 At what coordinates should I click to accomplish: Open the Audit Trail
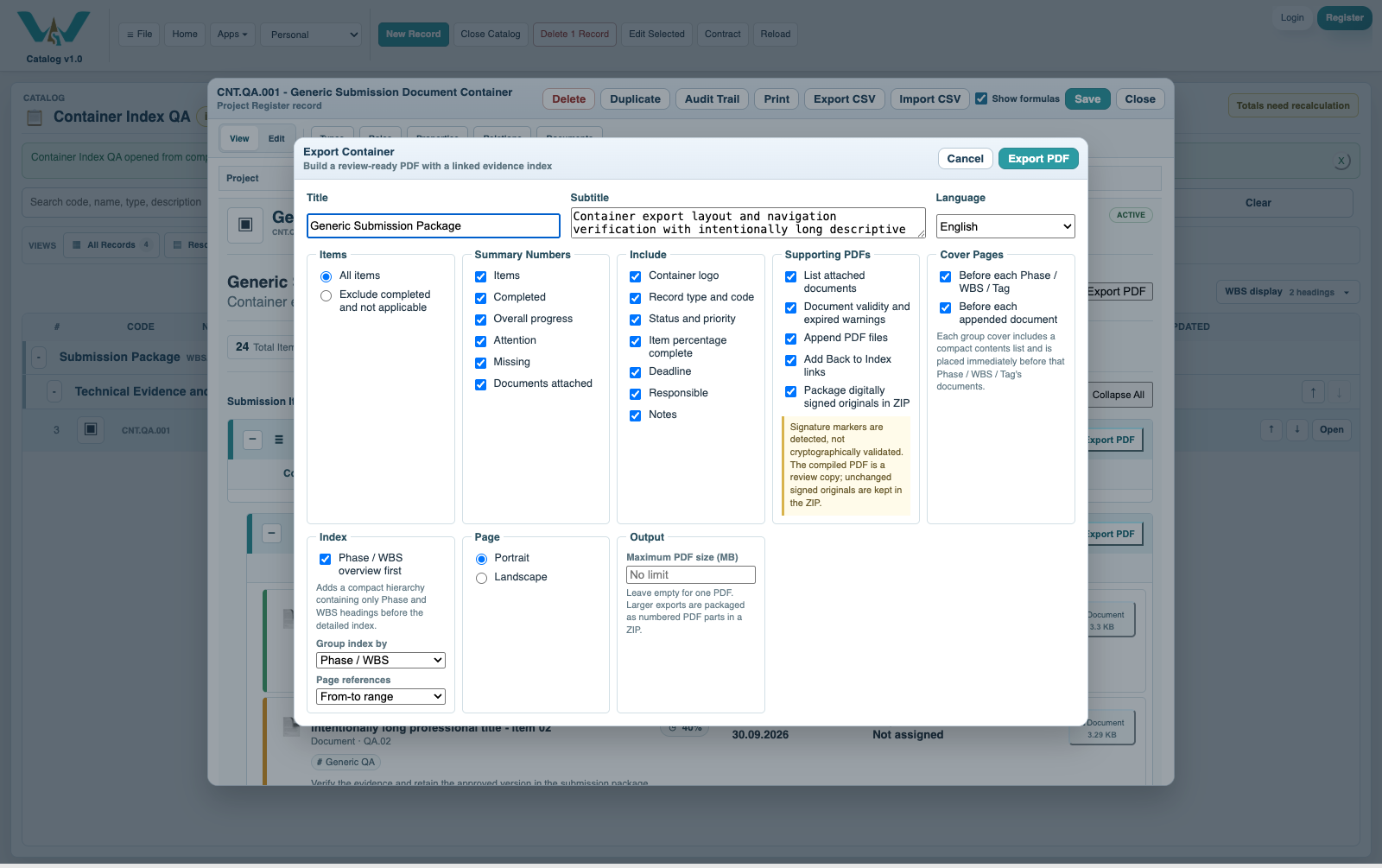click(712, 99)
